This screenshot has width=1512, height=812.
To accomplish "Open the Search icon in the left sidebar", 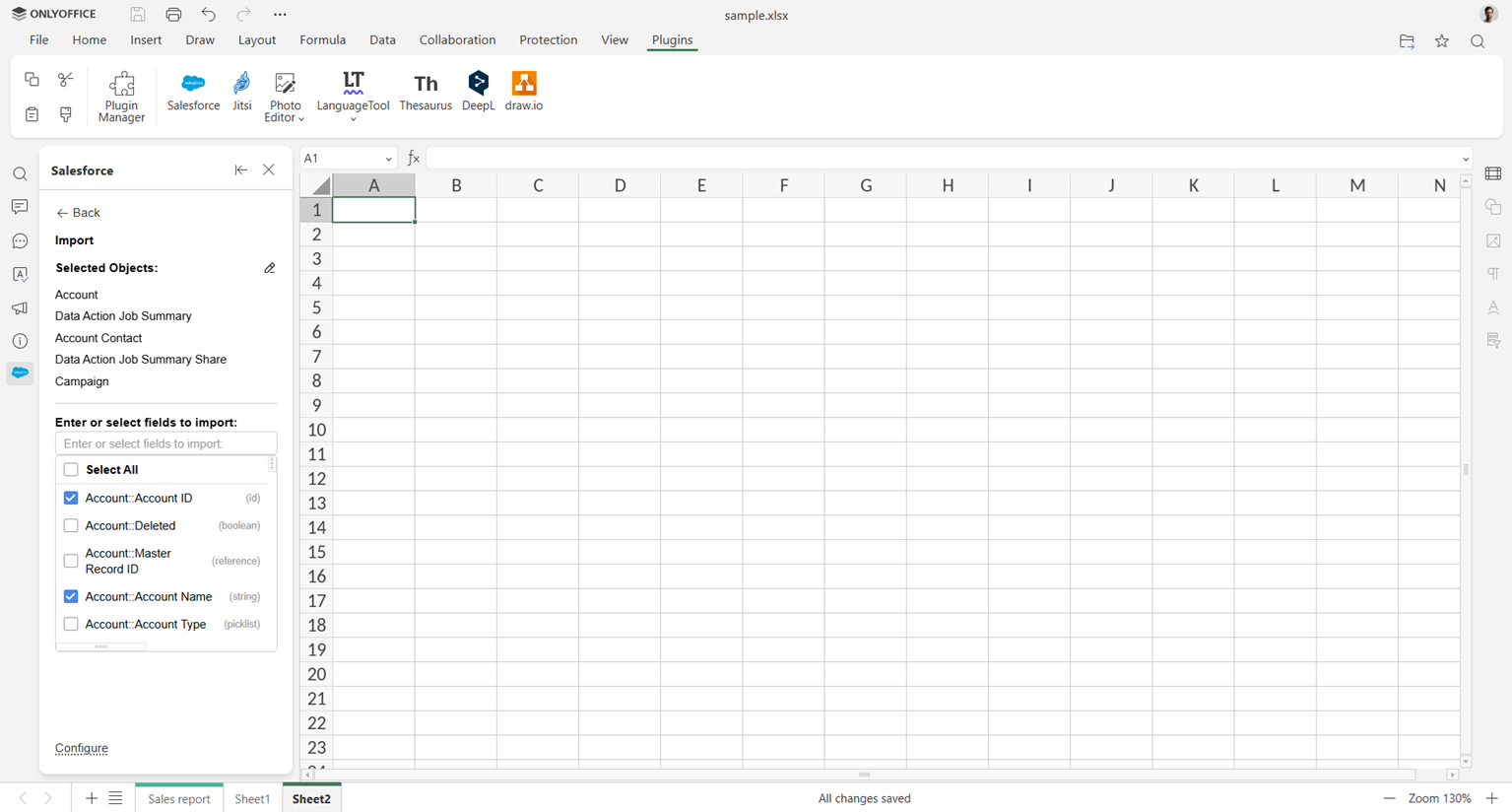I will point(20,174).
